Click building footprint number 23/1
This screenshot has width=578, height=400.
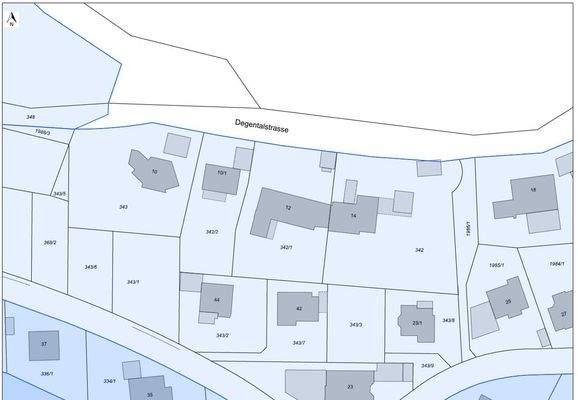417,323
